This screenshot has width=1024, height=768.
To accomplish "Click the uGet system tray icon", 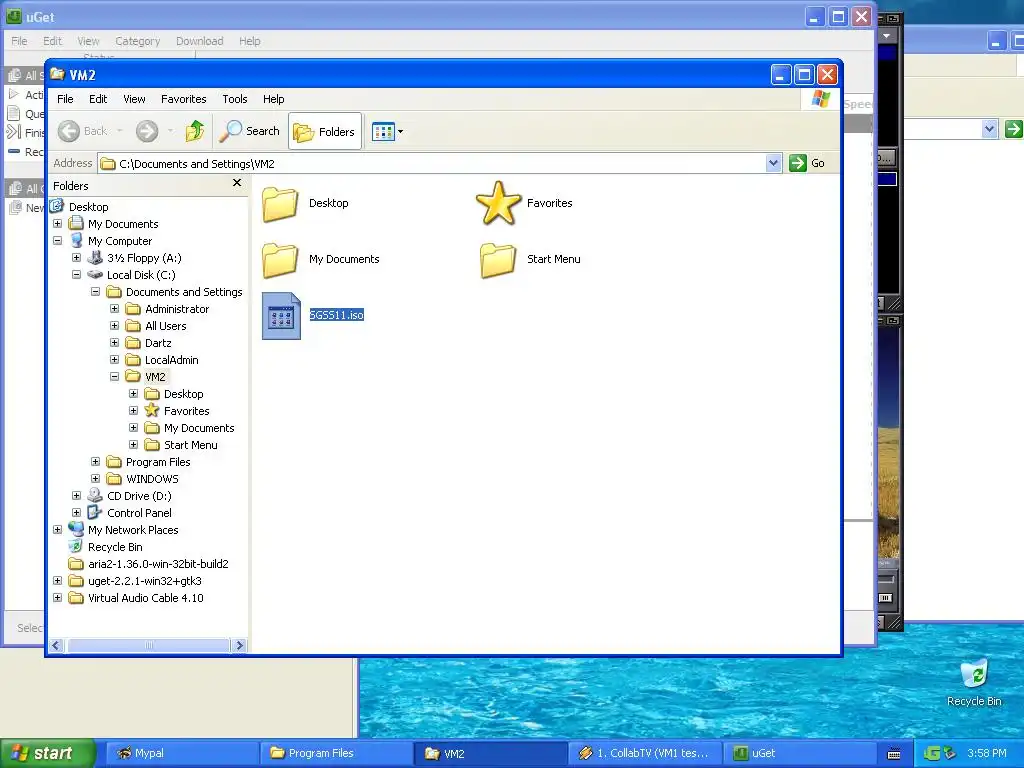I will 931,754.
